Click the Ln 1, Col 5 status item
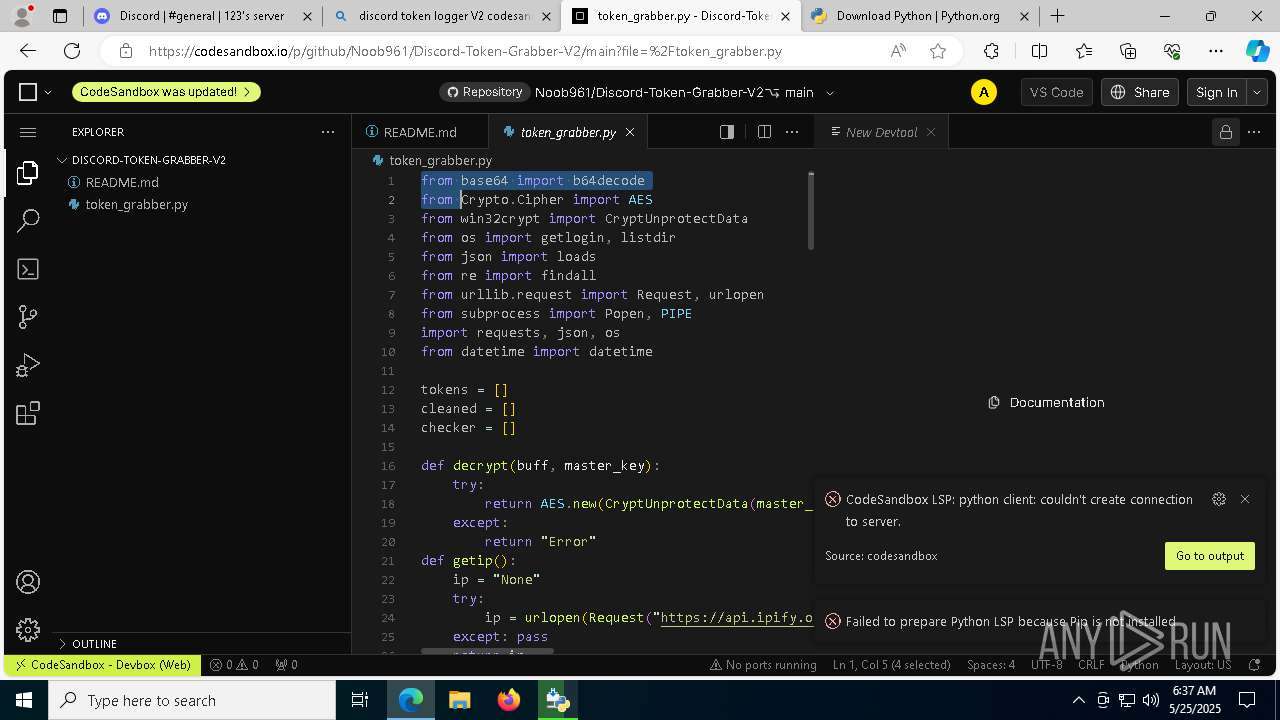Viewport: 1280px width, 720px height. [x=892, y=665]
